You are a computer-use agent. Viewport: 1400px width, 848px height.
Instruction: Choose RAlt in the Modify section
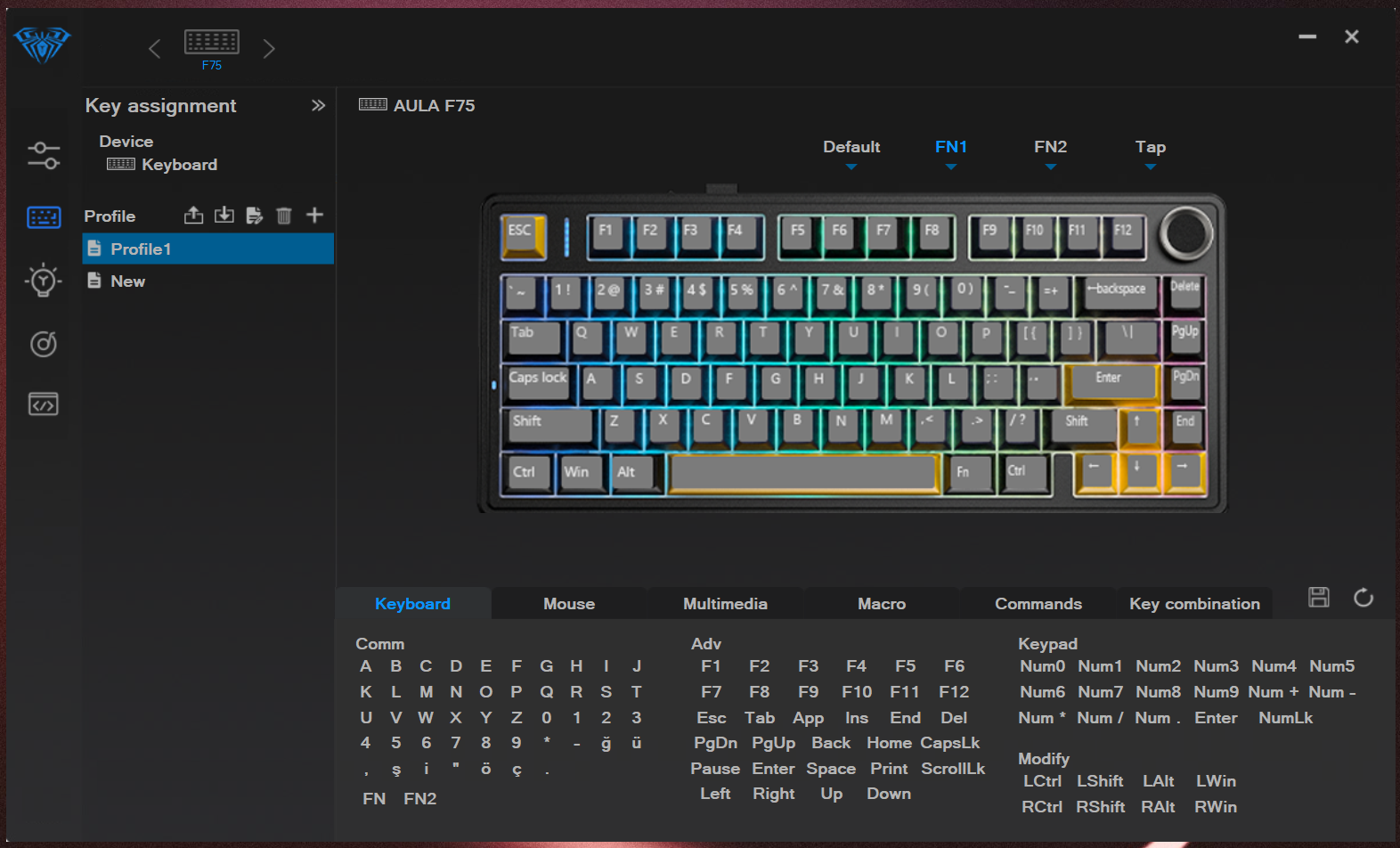[1158, 807]
